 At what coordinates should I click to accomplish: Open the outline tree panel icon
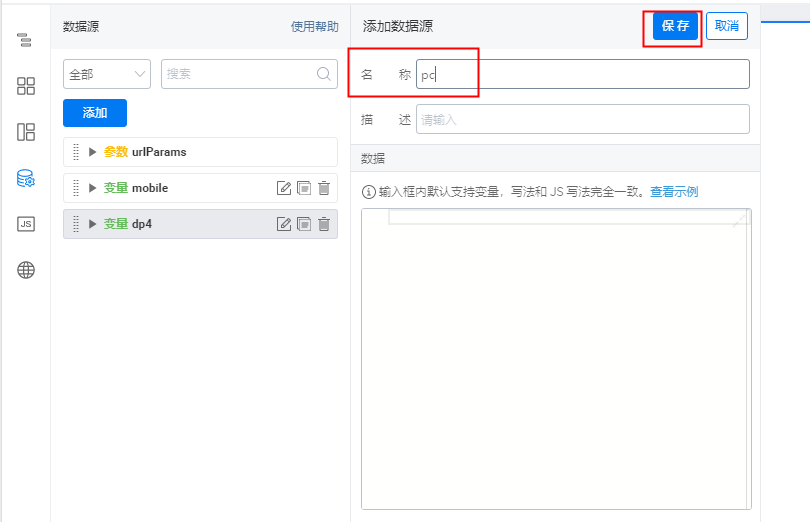[26, 40]
